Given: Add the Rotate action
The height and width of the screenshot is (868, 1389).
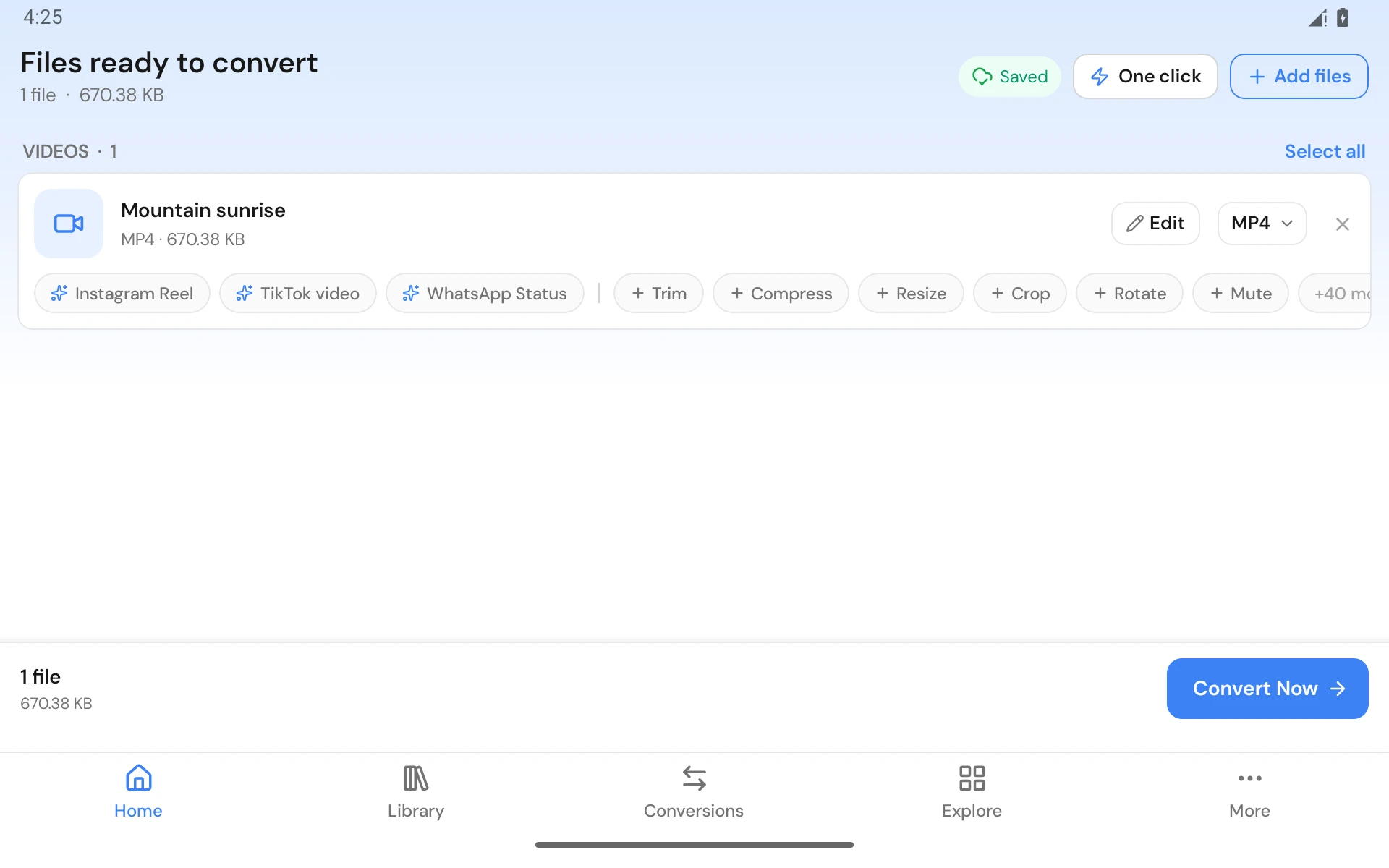Looking at the screenshot, I should point(1129,293).
